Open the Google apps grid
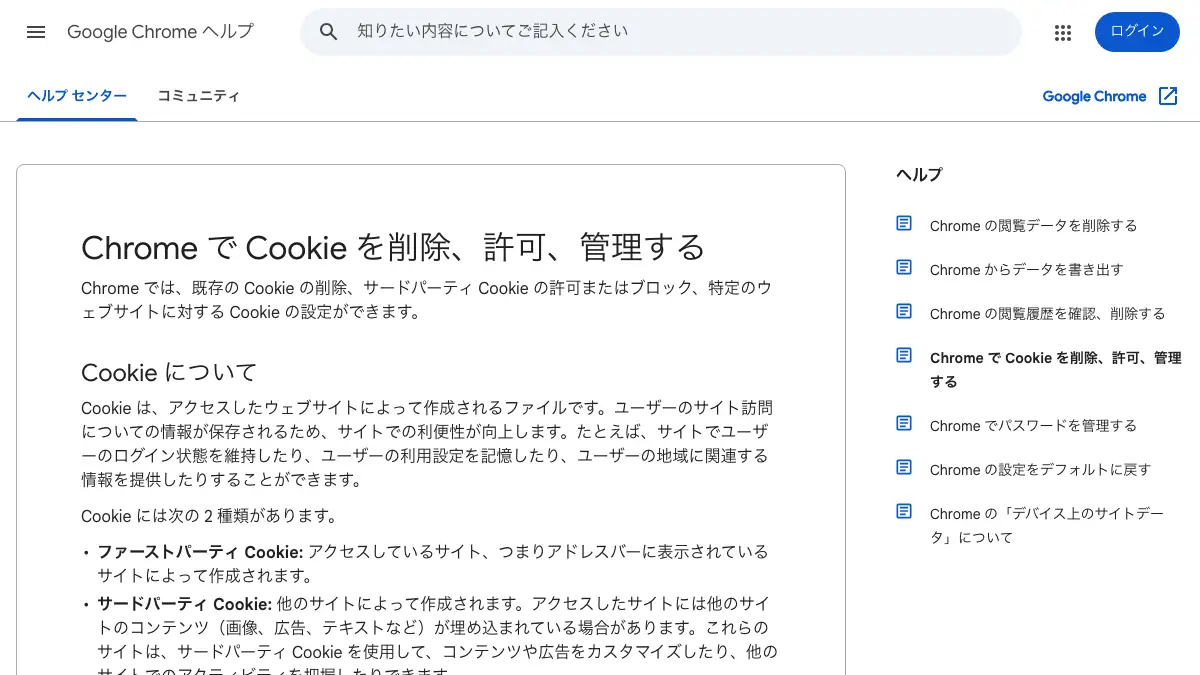Image resolution: width=1200 pixels, height=675 pixels. coord(1063,32)
